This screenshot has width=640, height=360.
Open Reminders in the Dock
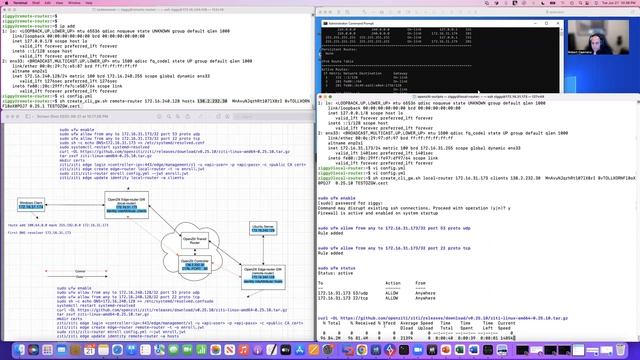[145, 349]
